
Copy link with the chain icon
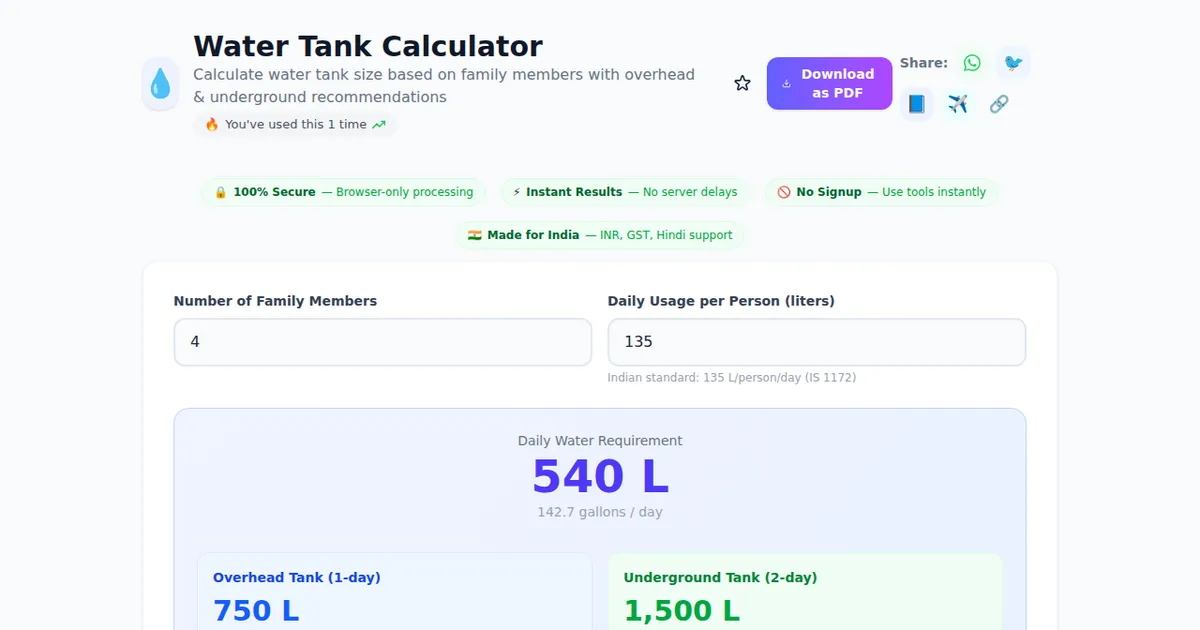coord(998,104)
